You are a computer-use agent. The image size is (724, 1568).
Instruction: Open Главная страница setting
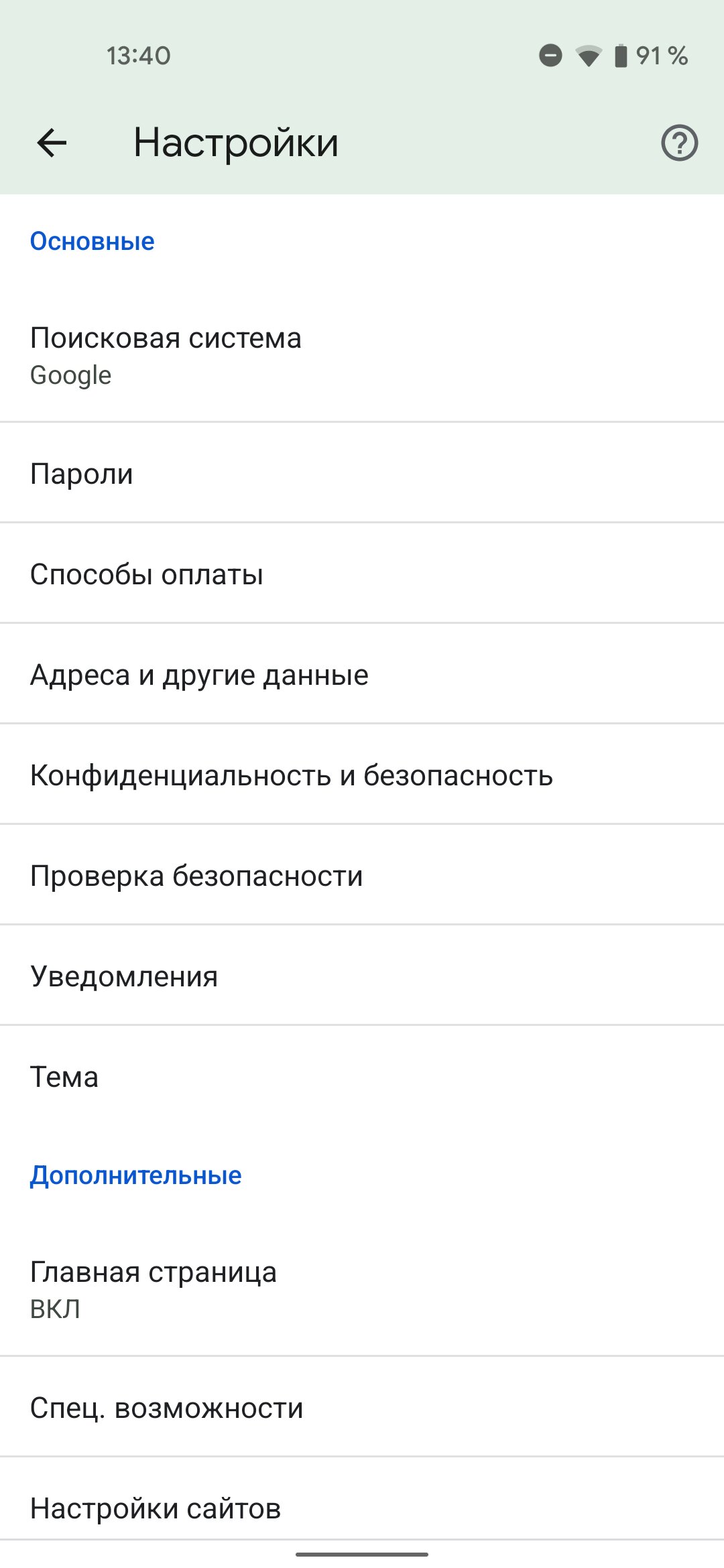click(x=362, y=1289)
